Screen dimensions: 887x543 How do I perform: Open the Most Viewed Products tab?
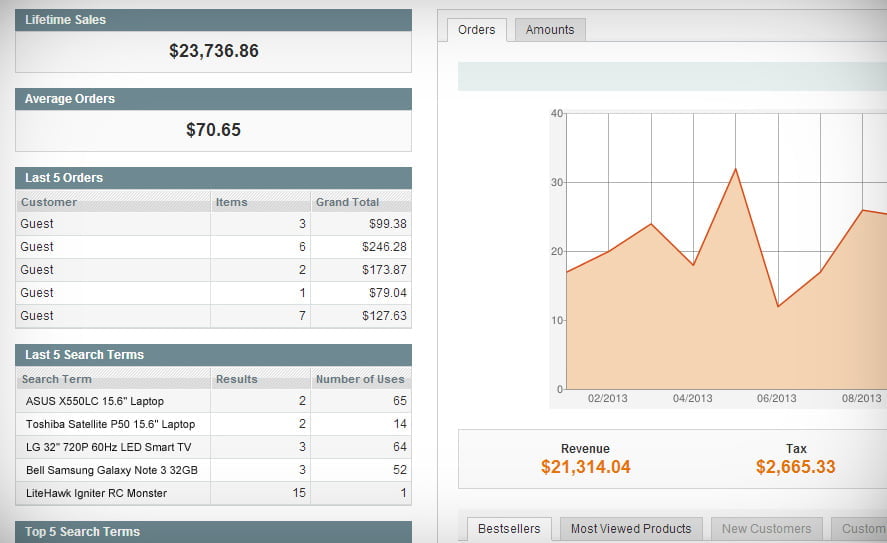(631, 528)
